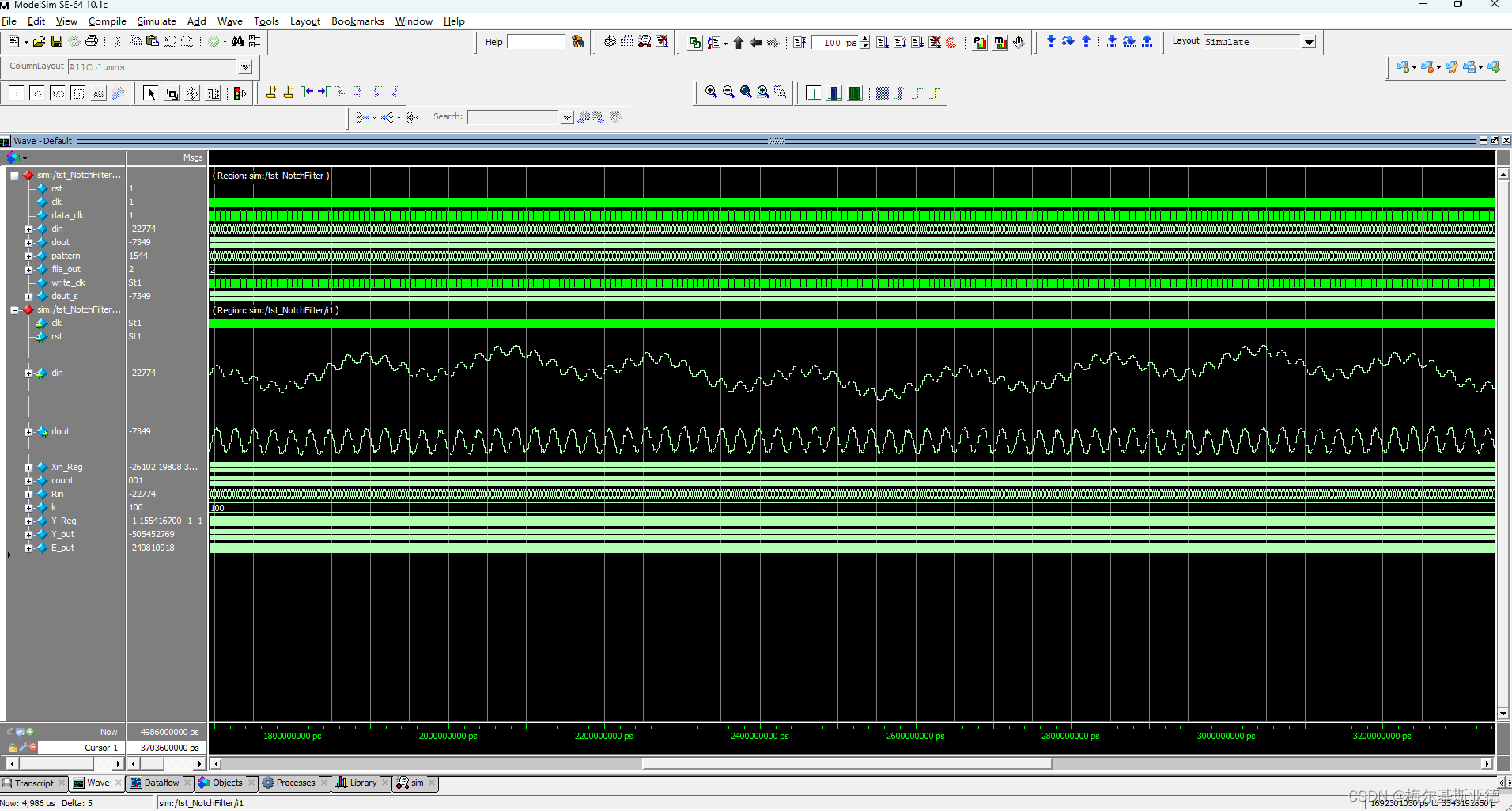Expand the E_out signal

[28, 548]
